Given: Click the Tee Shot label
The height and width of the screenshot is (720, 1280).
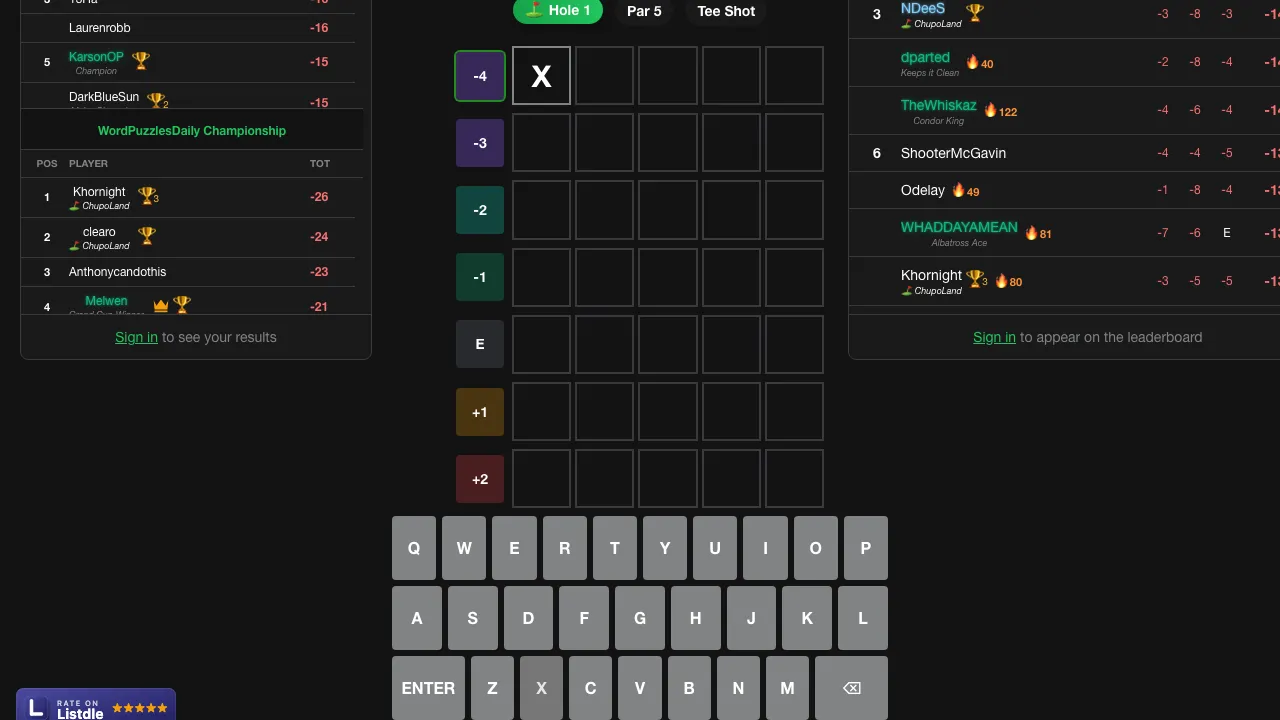Looking at the screenshot, I should (726, 11).
